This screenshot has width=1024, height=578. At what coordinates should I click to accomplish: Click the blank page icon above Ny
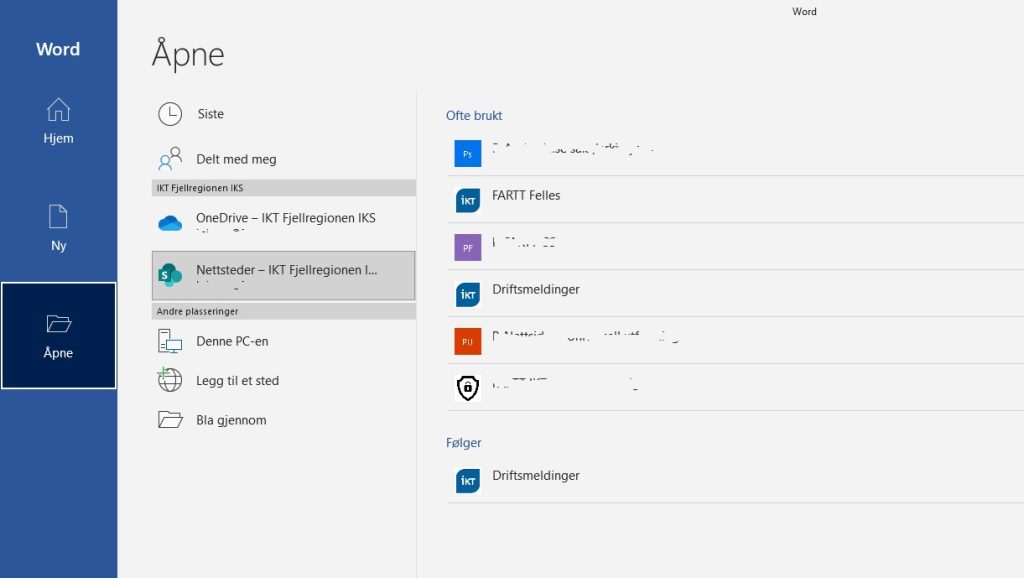(x=58, y=216)
